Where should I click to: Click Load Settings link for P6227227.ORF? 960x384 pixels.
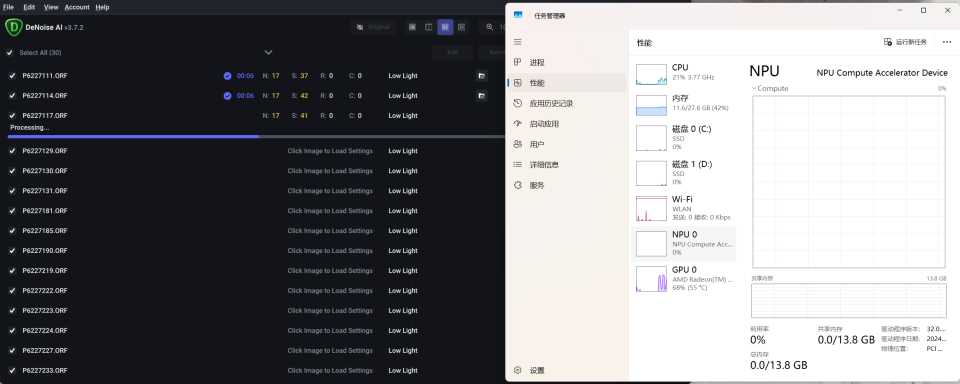pyautogui.click(x=330, y=350)
